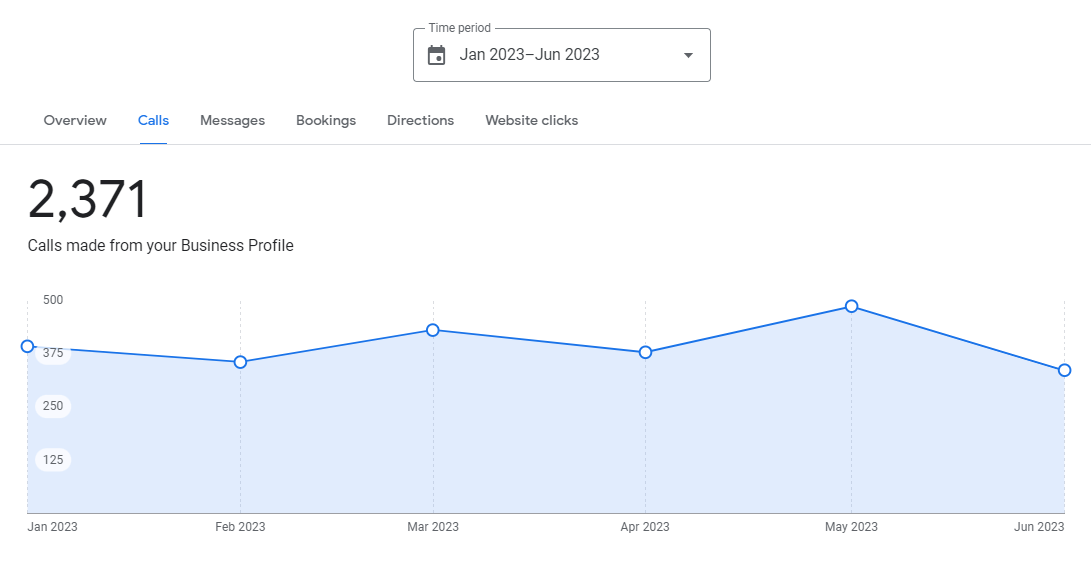Select the Apr 2023 data point circle
The image size is (1091, 562).
pos(645,352)
